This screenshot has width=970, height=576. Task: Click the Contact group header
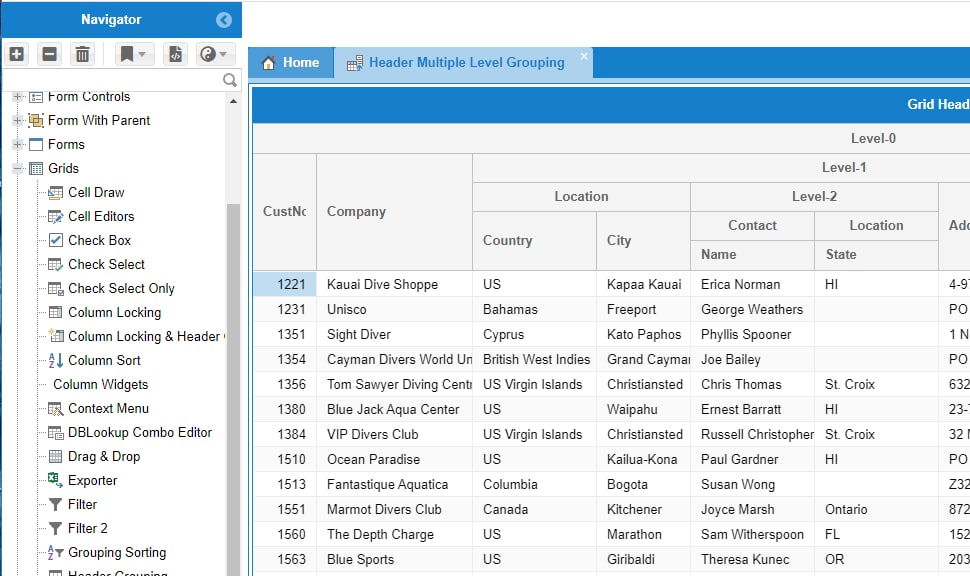pyautogui.click(x=752, y=226)
